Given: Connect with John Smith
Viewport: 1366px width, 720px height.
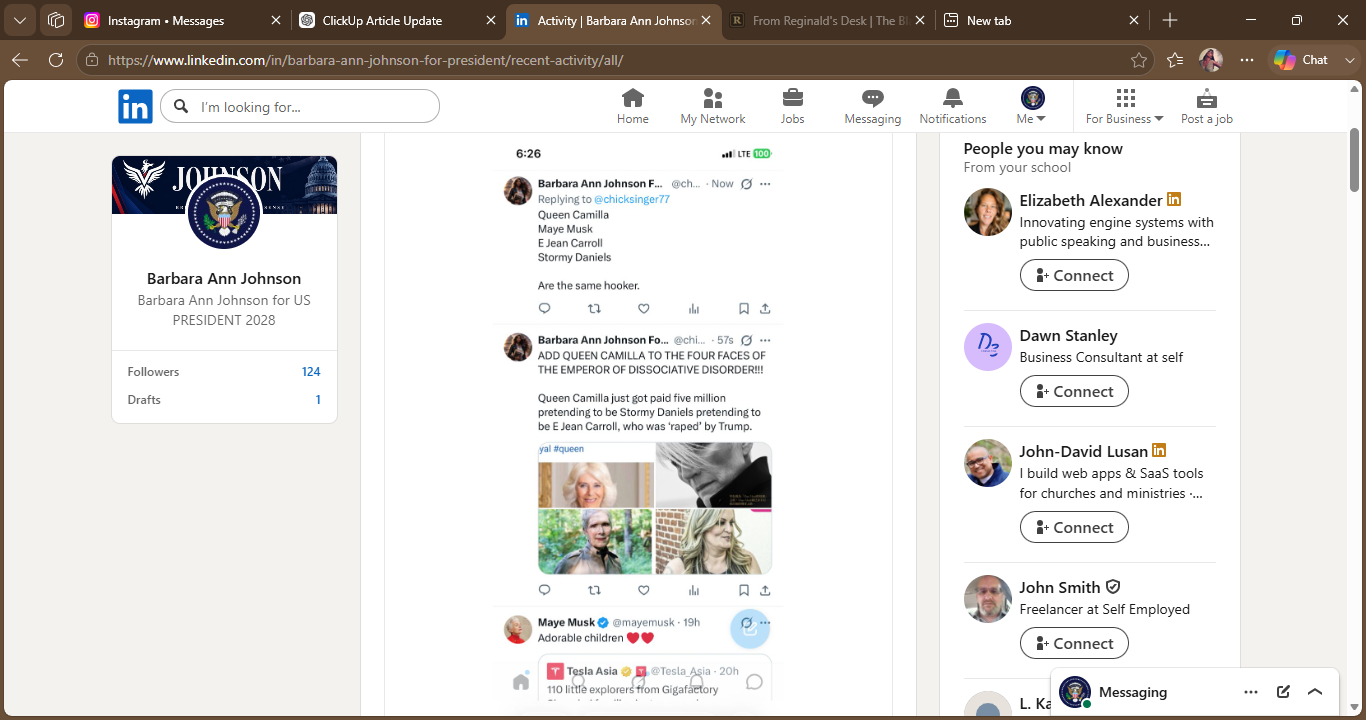Looking at the screenshot, I should click(x=1074, y=643).
